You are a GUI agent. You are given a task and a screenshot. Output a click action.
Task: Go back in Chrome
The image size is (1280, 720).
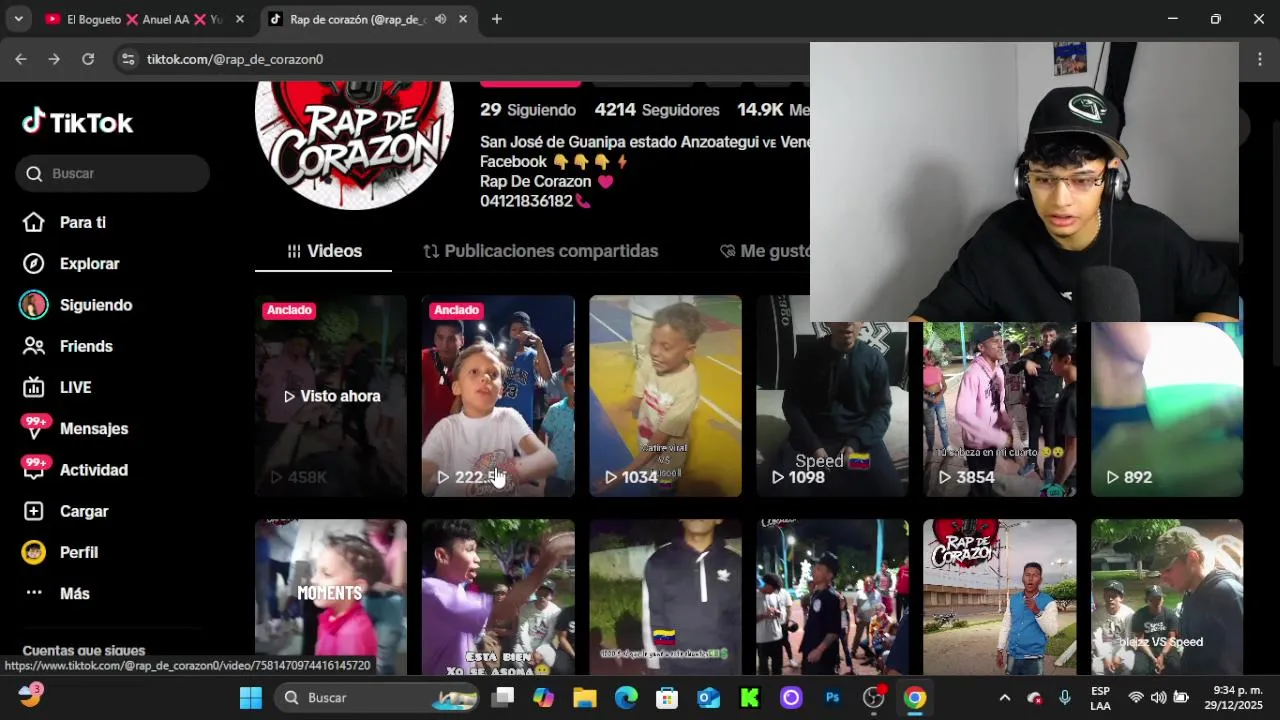[21, 59]
